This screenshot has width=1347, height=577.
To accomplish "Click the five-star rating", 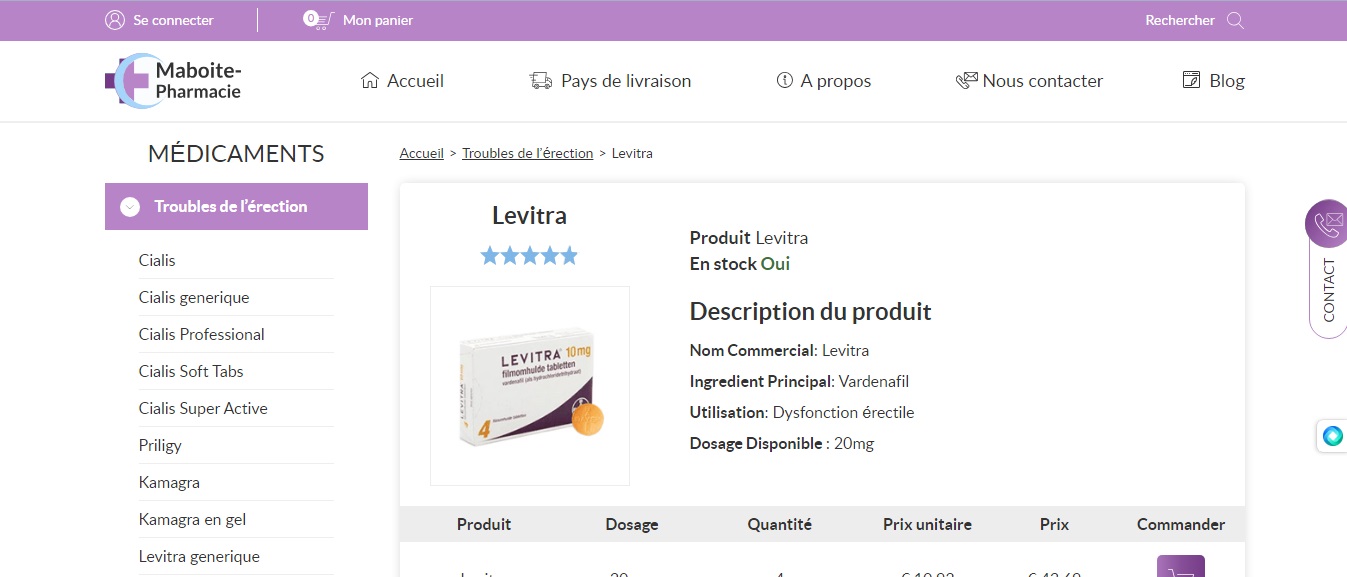I will pyautogui.click(x=529, y=256).
